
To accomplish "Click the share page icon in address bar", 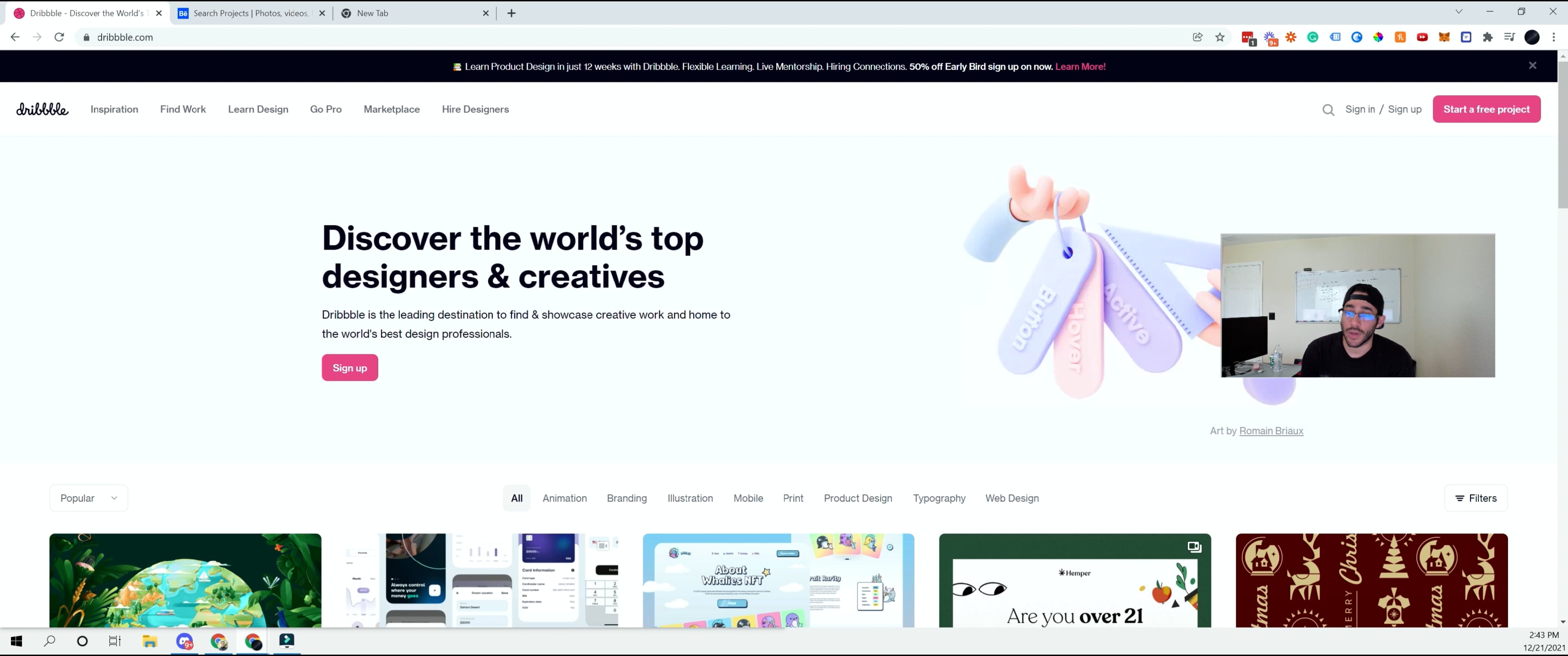I will 1197,37.
